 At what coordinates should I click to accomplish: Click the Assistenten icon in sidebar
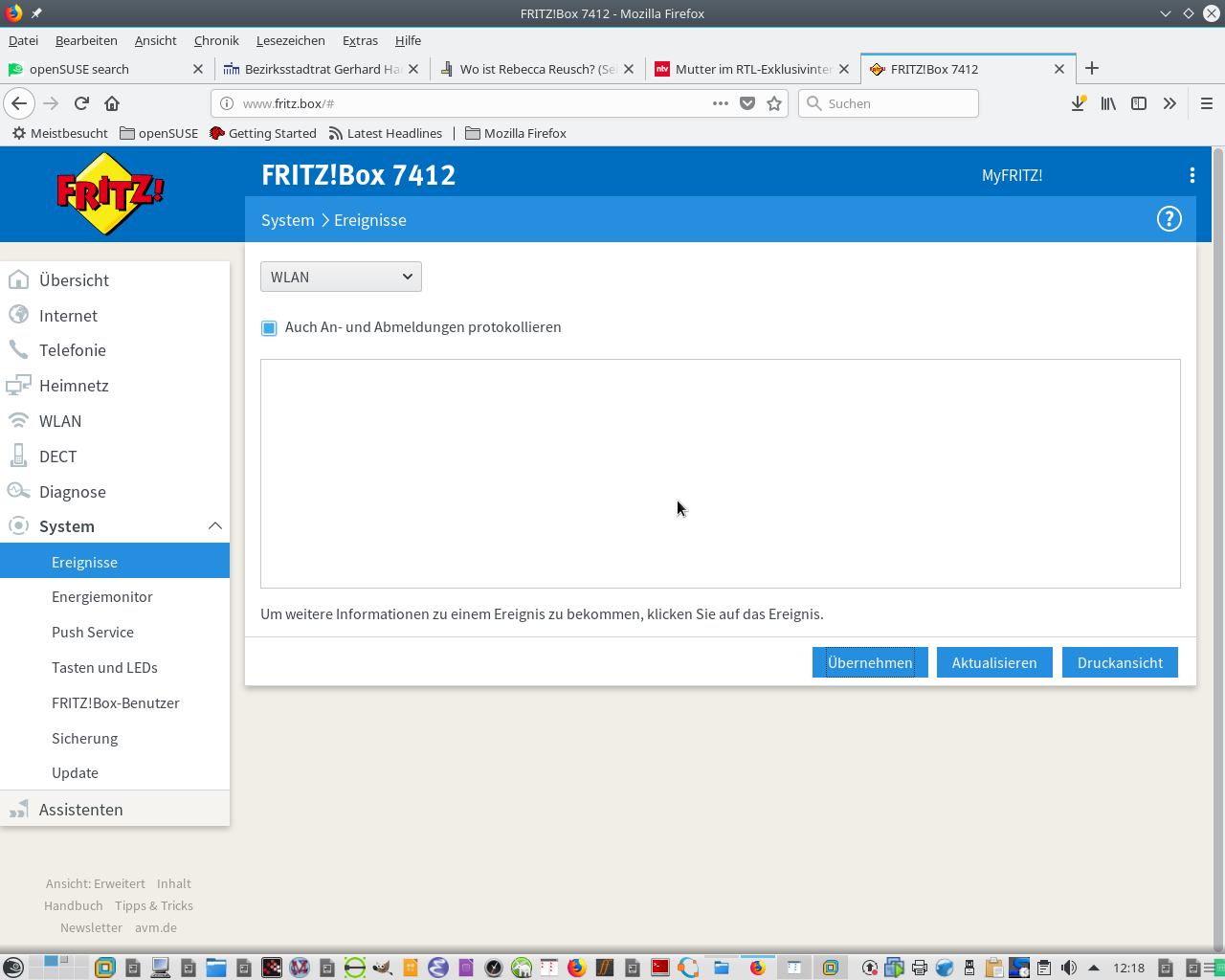coord(18,810)
